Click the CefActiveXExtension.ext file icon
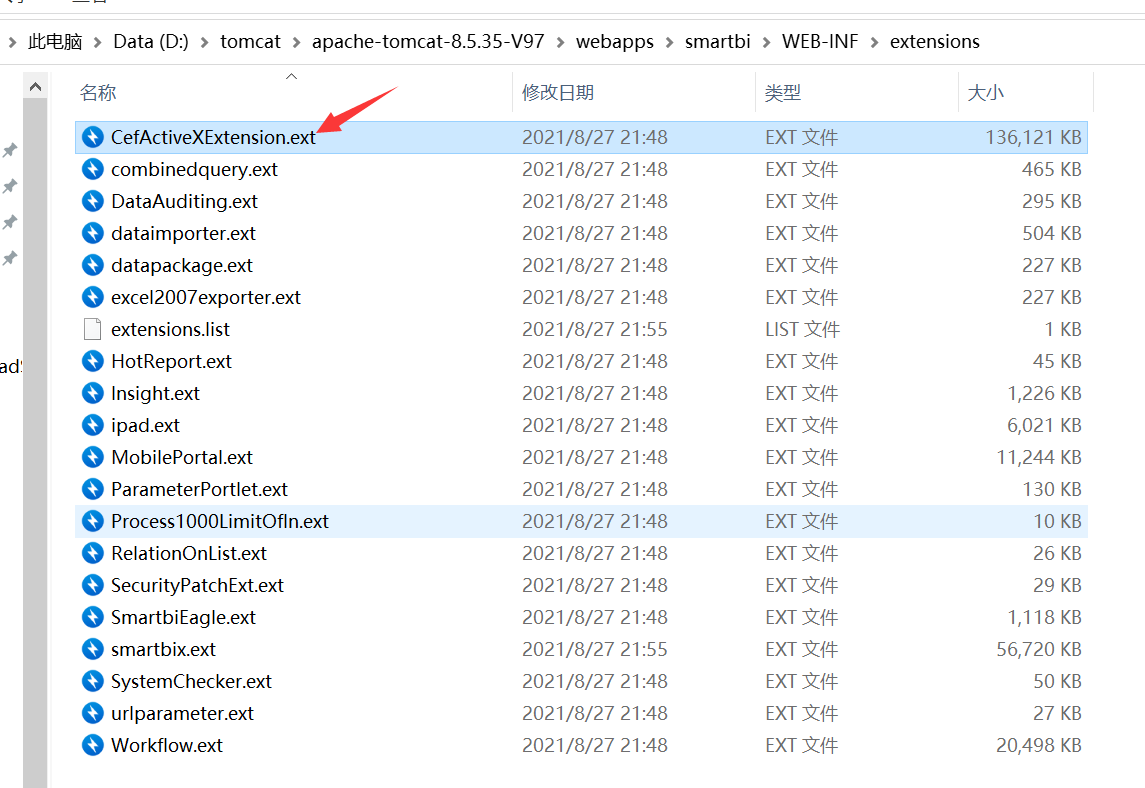Viewport: 1145px width, 788px height. tap(93, 137)
